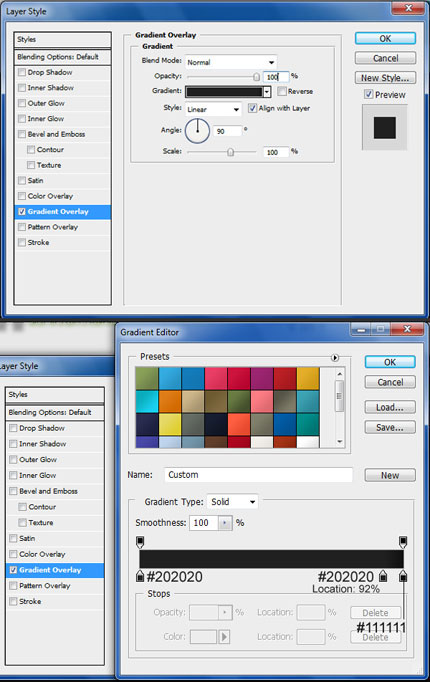Click the Name field containing Custom

pyautogui.click(x=258, y=475)
